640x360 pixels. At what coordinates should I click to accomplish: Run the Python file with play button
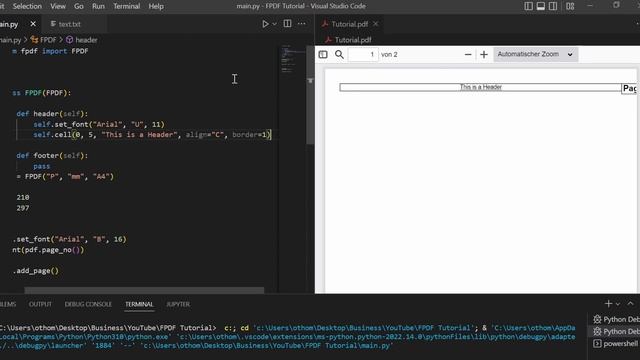(265, 24)
